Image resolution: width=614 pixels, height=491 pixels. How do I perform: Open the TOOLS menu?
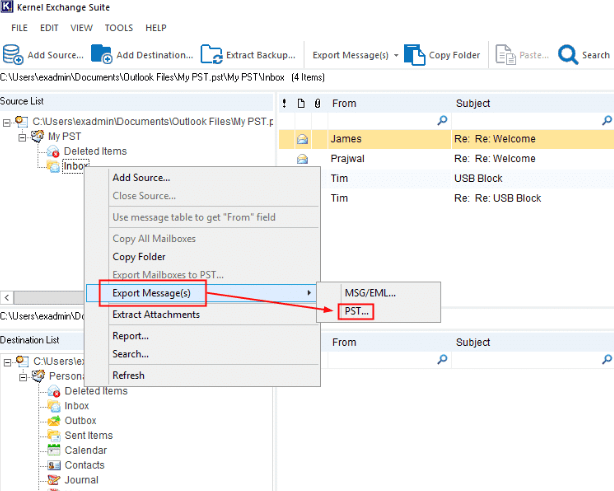coord(118,27)
